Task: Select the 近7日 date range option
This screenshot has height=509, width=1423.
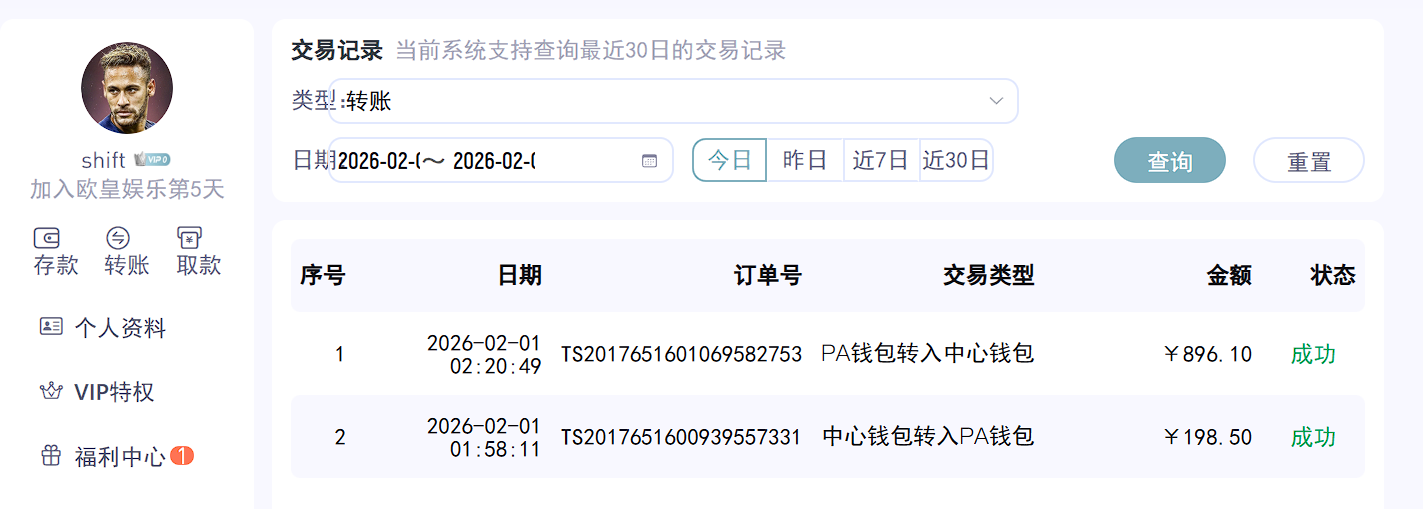Action: click(881, 160)
